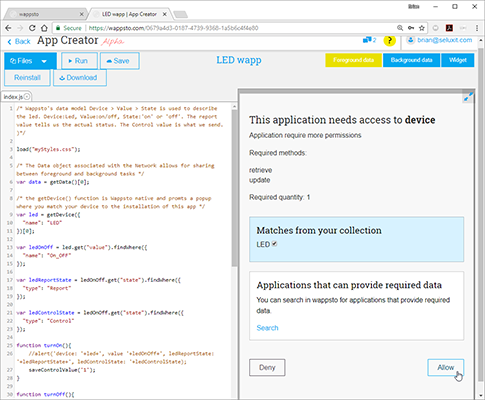Click the LED wapp title
Screen dimensions: 485x400
tap(239, 60)
